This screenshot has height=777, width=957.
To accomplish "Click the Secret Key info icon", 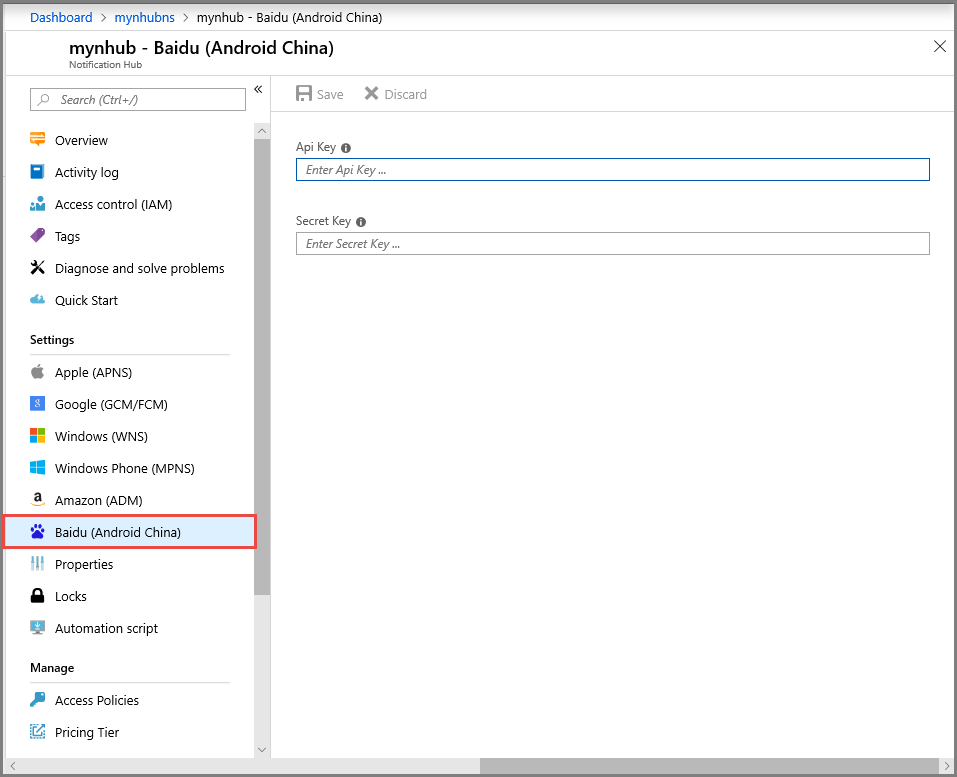I will coord(361,222).
